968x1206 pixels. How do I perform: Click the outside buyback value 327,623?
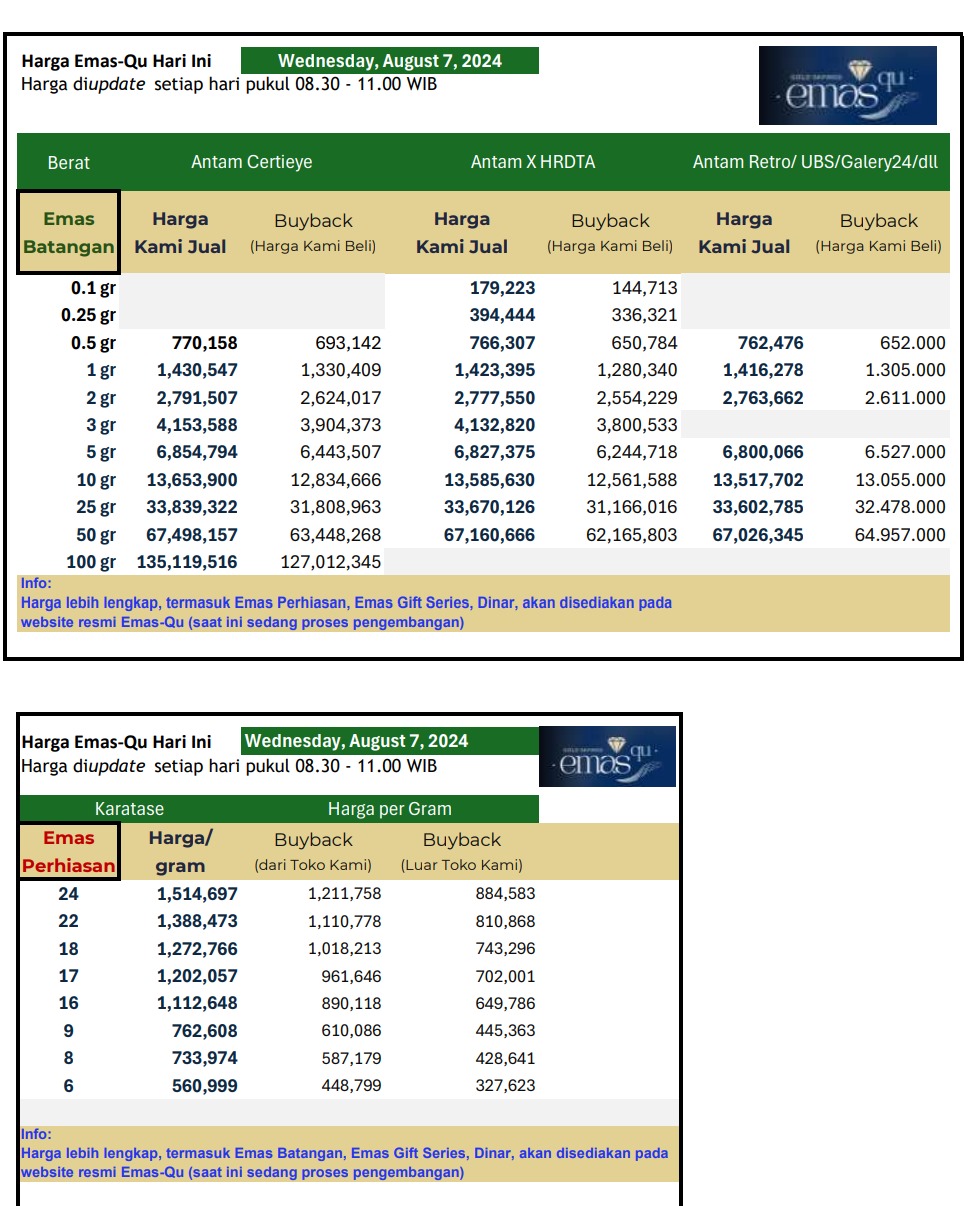click(x=506, y=1086)
